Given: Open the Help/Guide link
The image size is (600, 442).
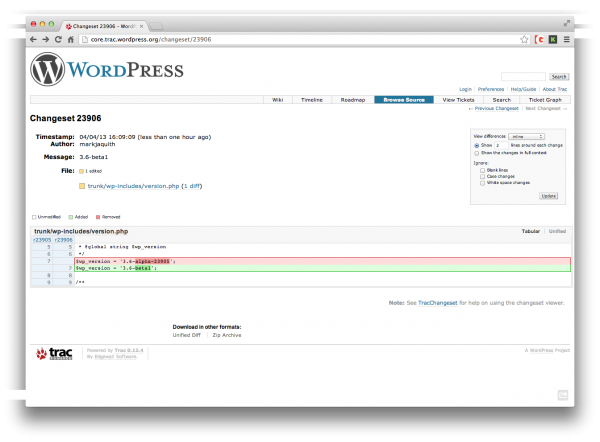Looking at the screenshot, I should click(523, 89).
